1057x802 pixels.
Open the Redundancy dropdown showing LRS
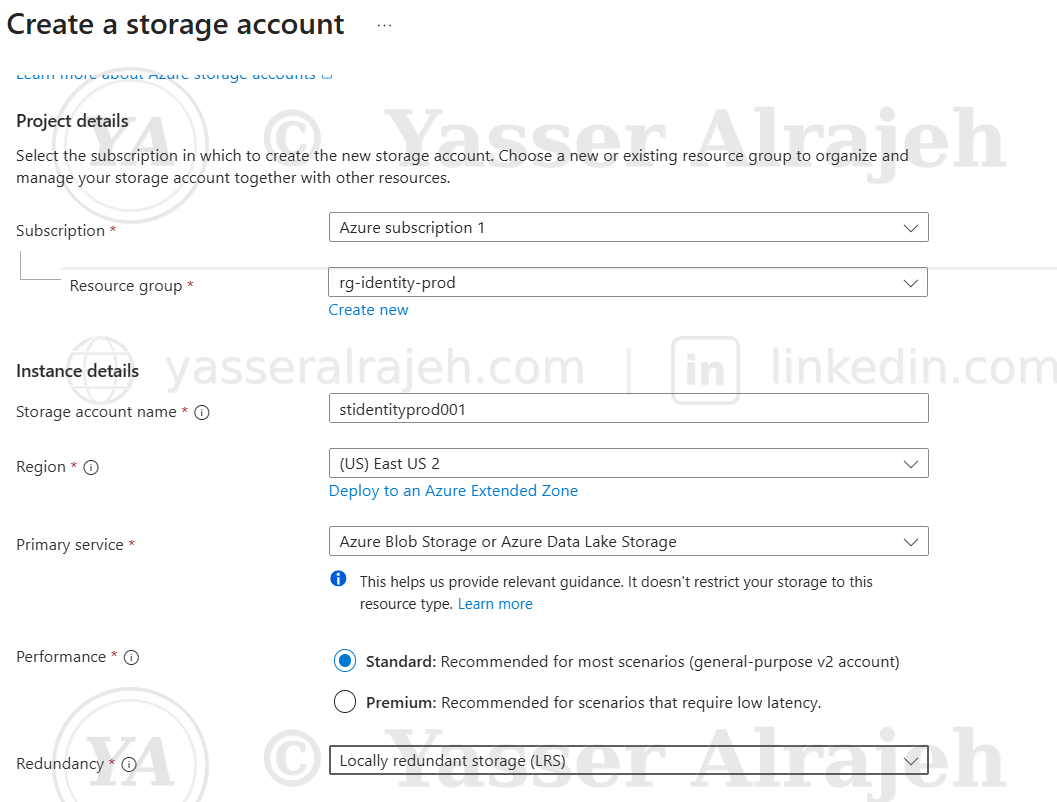(x=628, y=760)
